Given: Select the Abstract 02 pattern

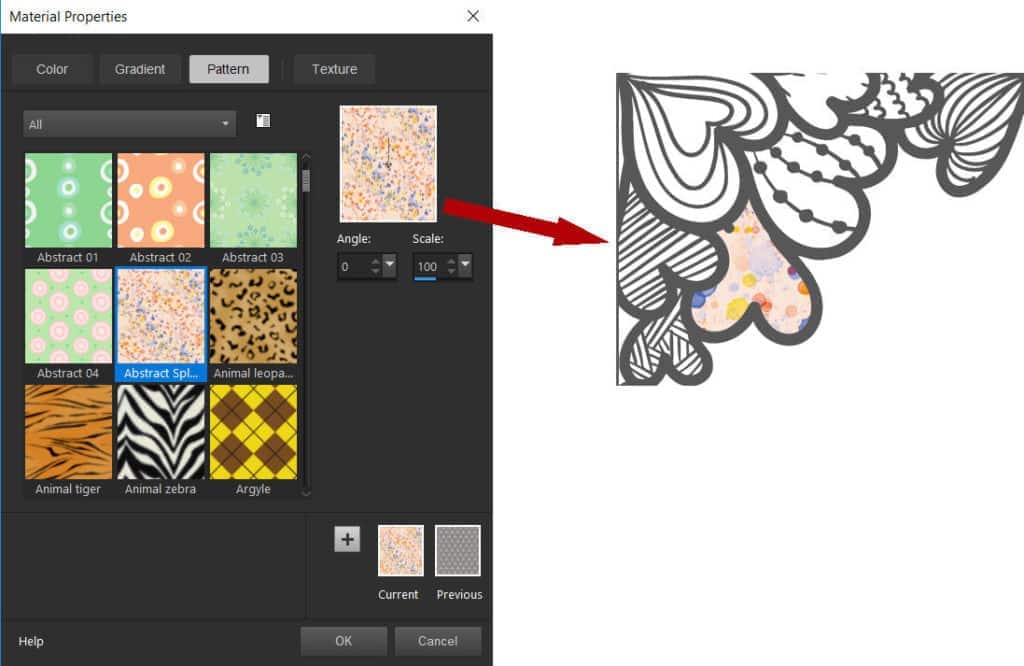Looking at the screenshot, I should click(160, 200).
